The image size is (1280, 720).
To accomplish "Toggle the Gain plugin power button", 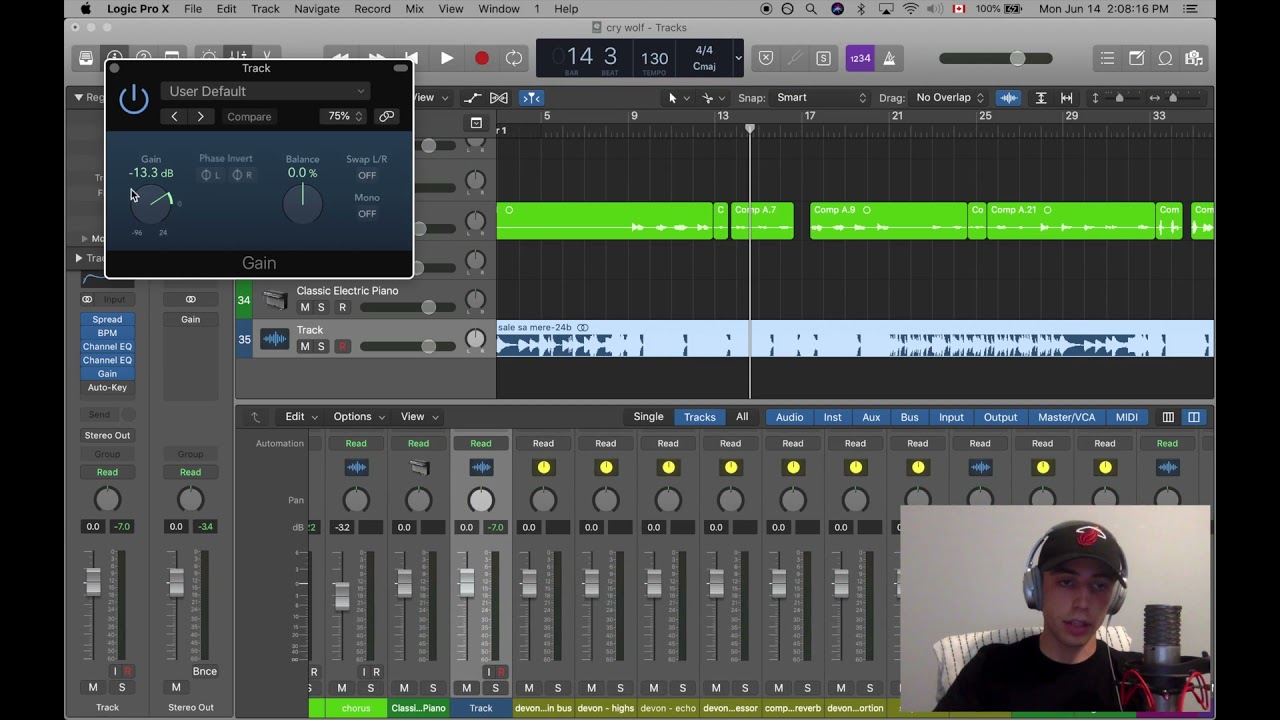I will pyautogui.click(x=134, y=99).
